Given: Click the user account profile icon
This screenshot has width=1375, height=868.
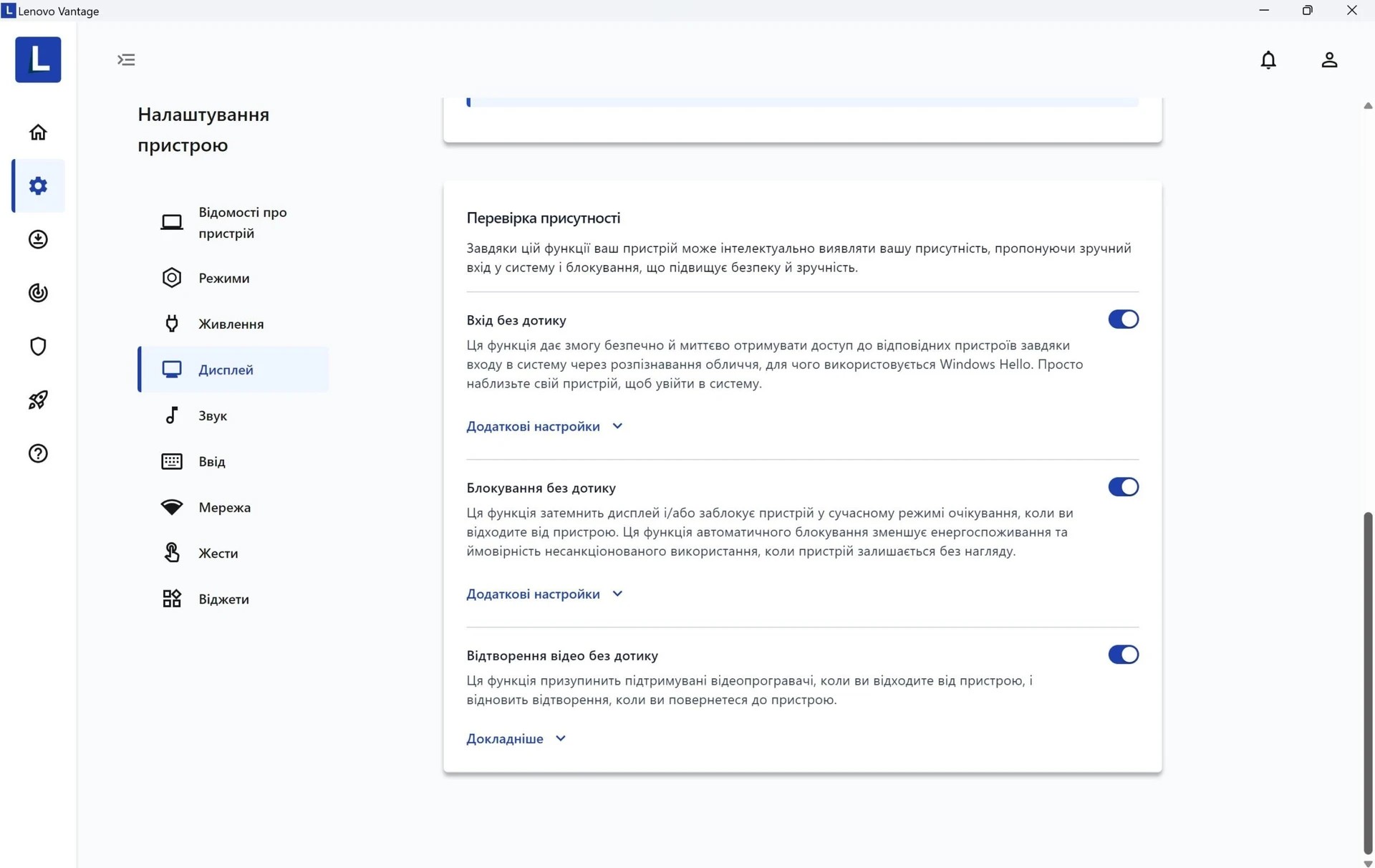Looking at the screenshot, I should [1328, 60].
